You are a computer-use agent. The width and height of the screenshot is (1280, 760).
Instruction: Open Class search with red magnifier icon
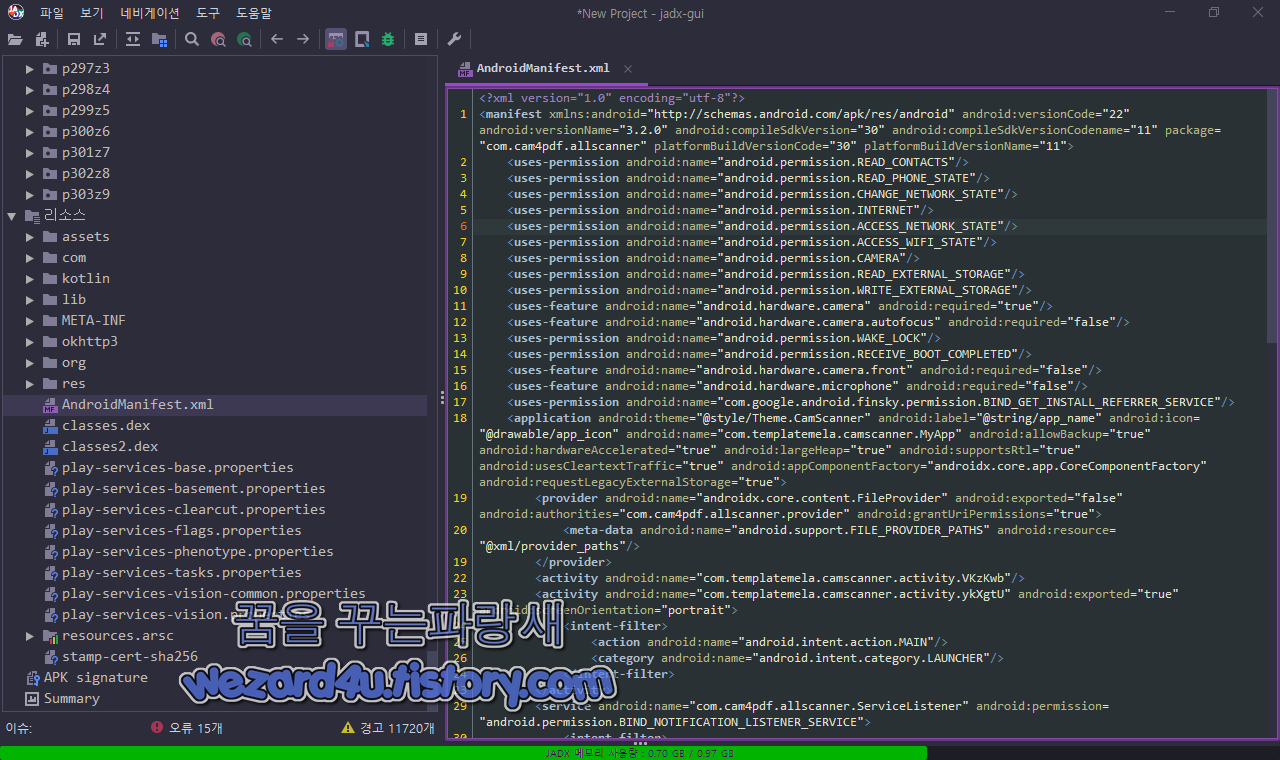click(x=218, y=39)
